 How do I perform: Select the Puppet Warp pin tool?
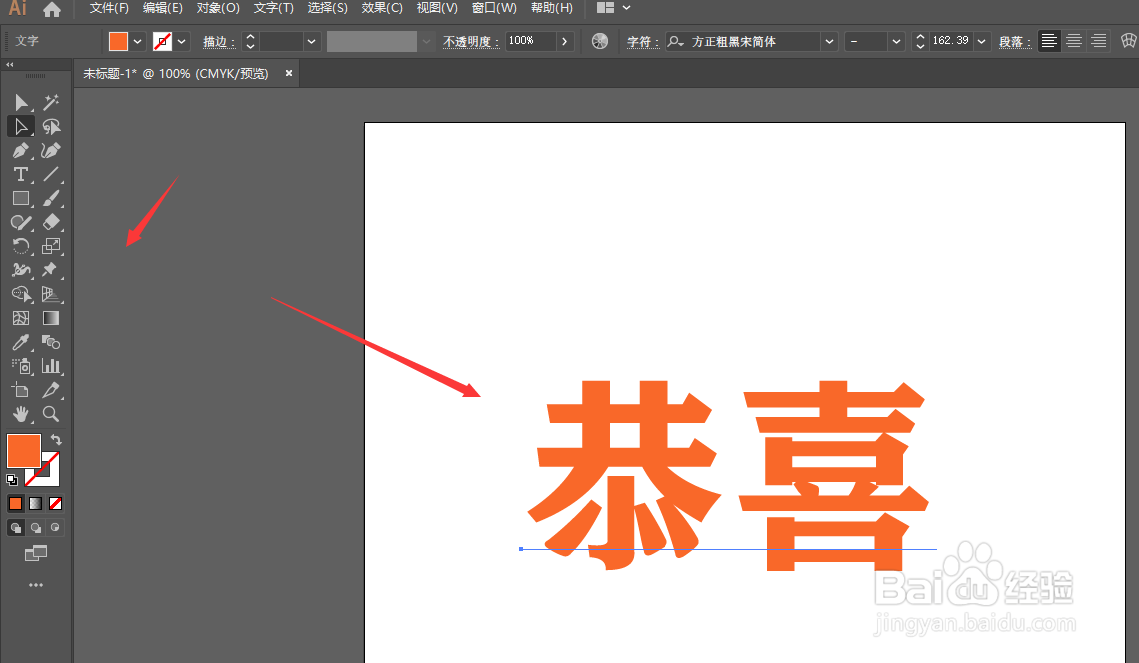[x=51, y=270]
